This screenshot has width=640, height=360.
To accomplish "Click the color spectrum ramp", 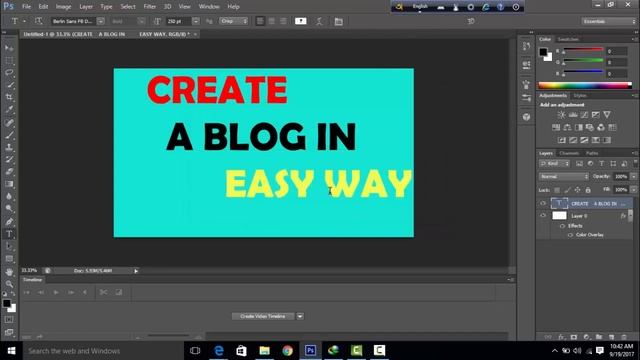I will point(585,85).
